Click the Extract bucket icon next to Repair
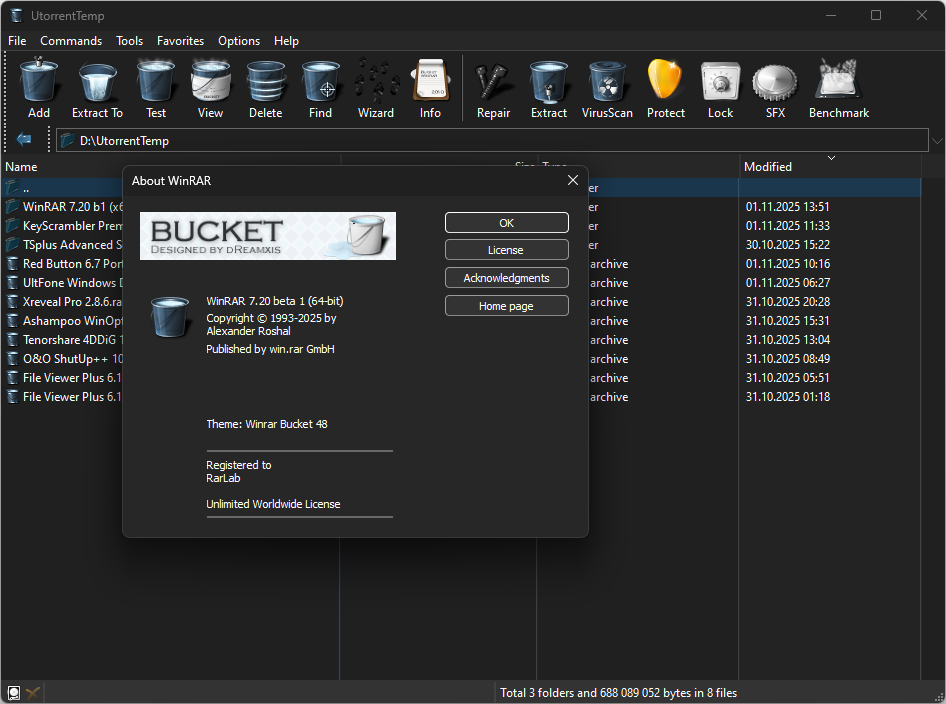 [x=549, y=88]
